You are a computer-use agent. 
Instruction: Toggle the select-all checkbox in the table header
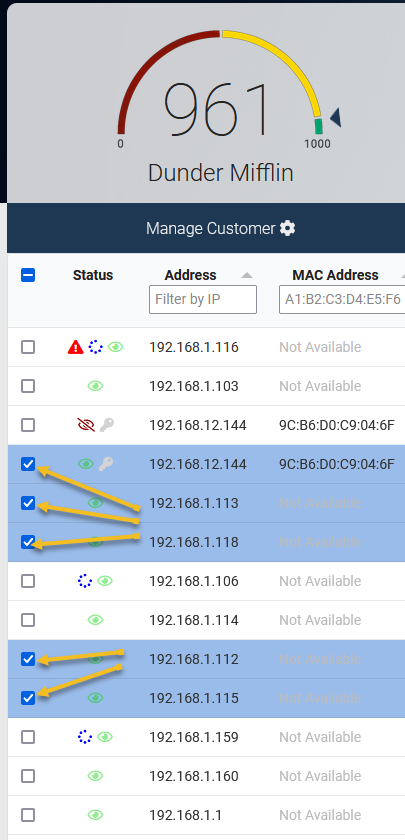click(x=28, y=275)
